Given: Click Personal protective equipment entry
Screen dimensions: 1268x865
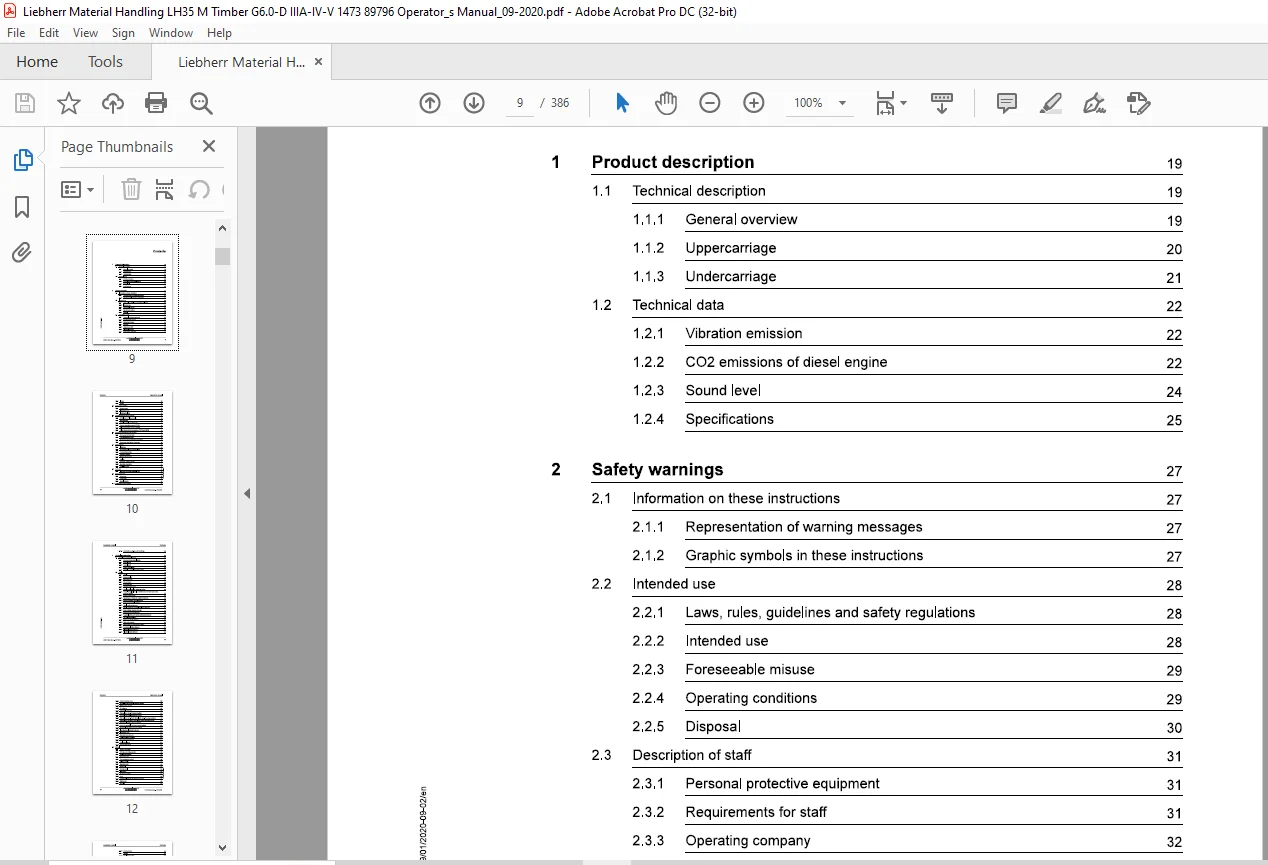Looking at the screenshot, I should point(782,783).
